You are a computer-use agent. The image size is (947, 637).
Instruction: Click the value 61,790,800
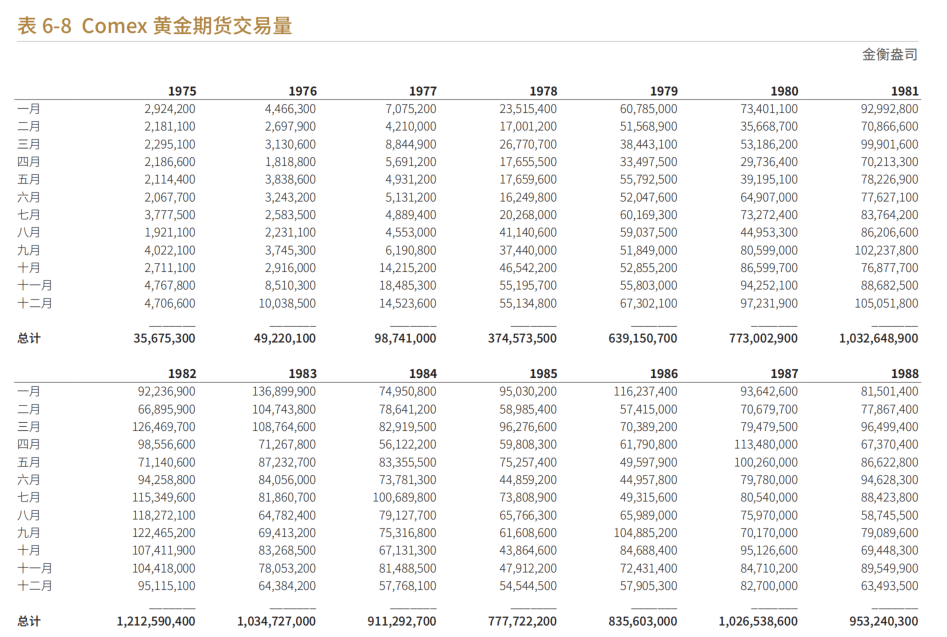coord(649,444)
